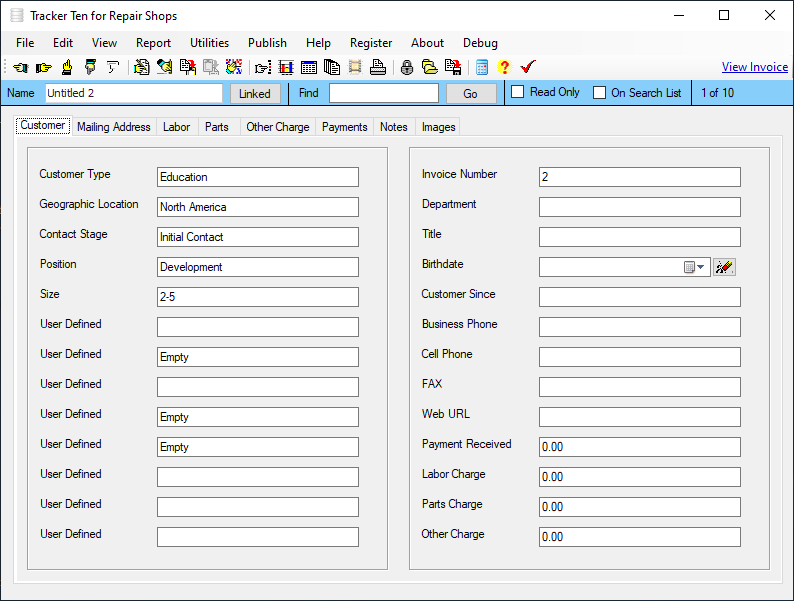The height and width of the screenshot is (601, 794).
Task: Click the padlock icon in toolbar
Action: pos(406,68)
